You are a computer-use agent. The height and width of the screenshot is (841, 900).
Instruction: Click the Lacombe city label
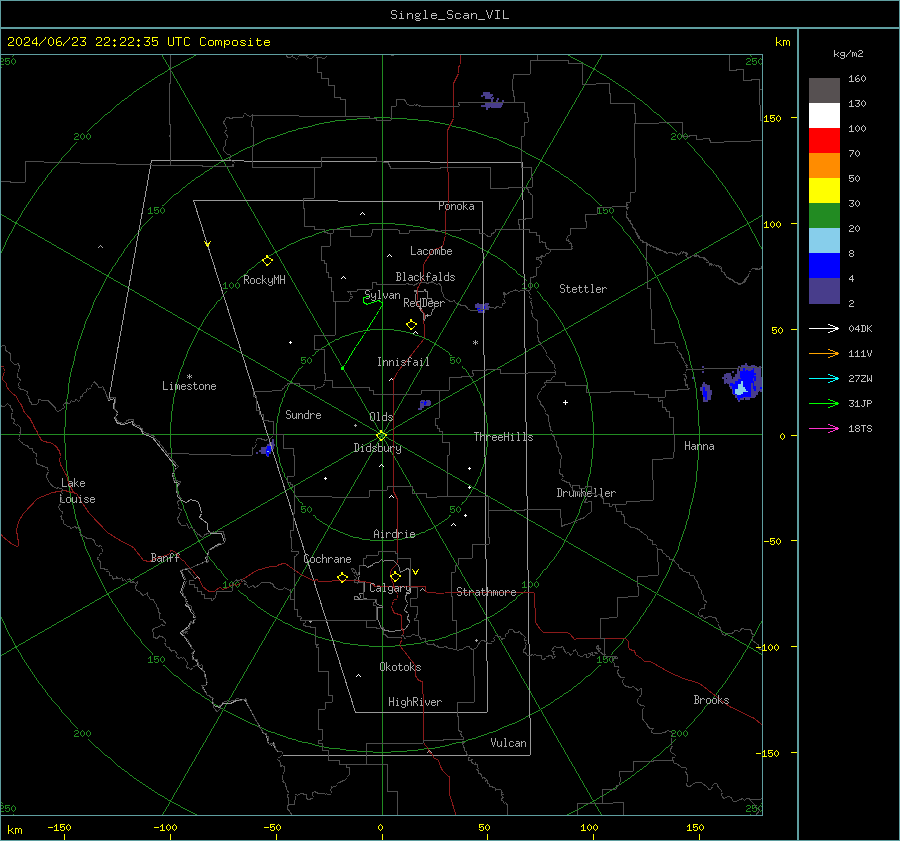(x=431, y=251)
